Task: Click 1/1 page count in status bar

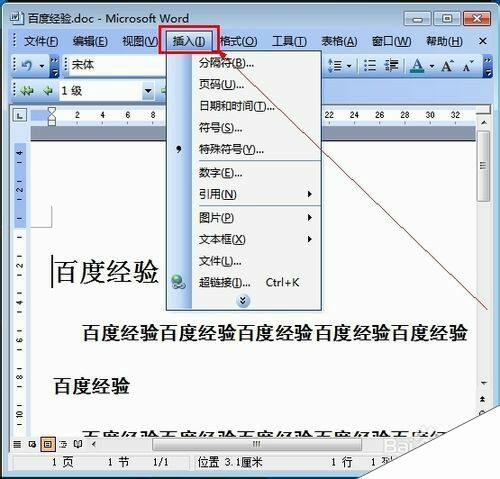Action: pyautogui.click(x=161, y=462)
